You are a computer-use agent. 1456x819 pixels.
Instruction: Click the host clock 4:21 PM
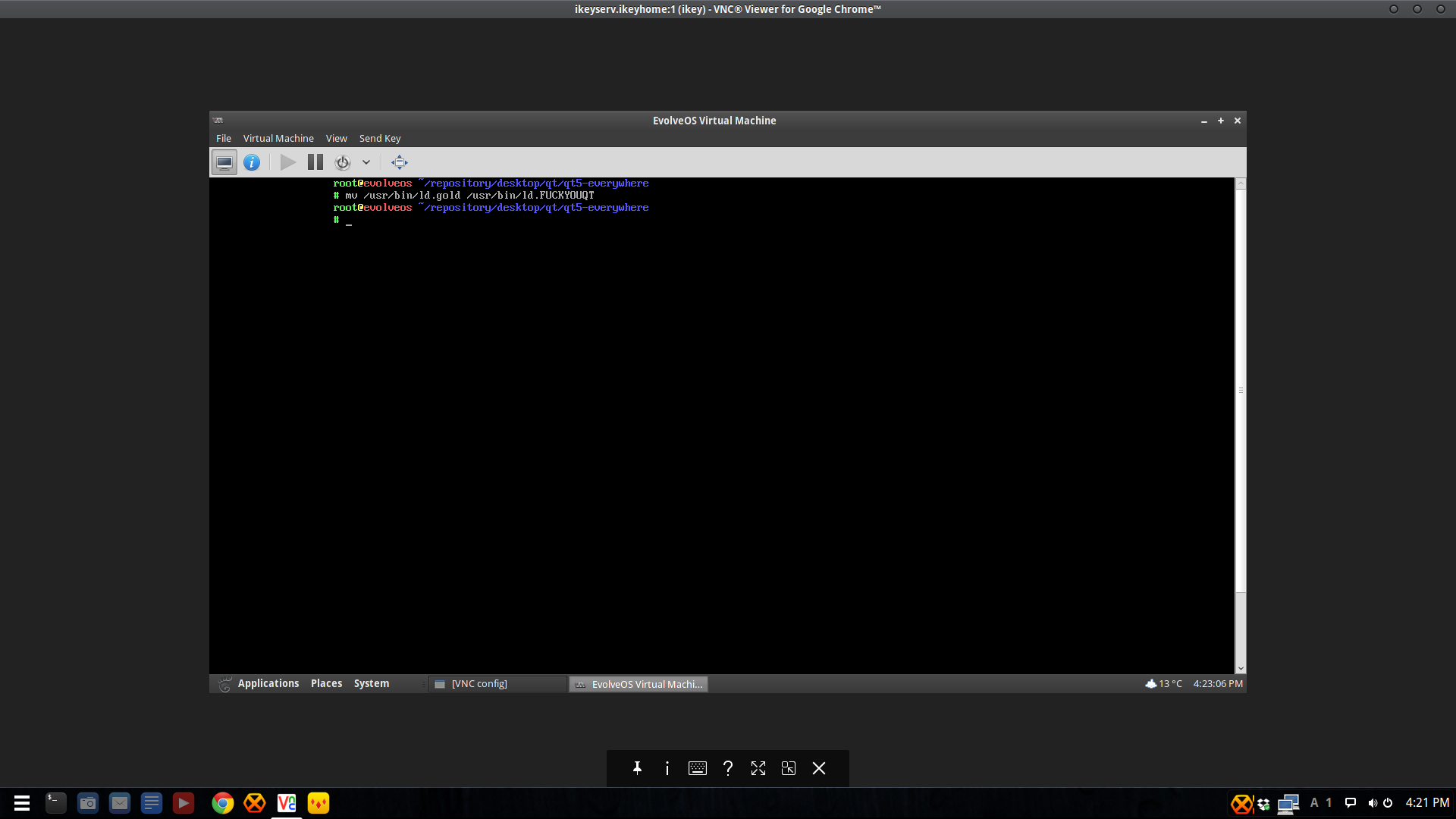(x=1427, y=802)
